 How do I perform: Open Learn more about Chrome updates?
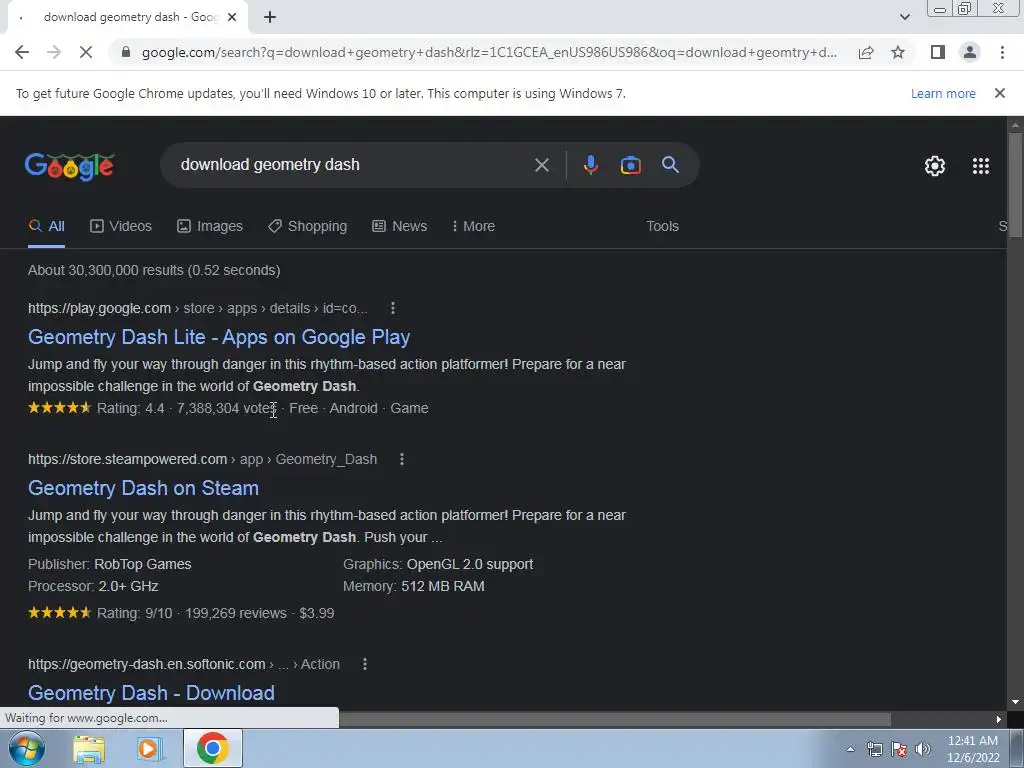[943, 93]
